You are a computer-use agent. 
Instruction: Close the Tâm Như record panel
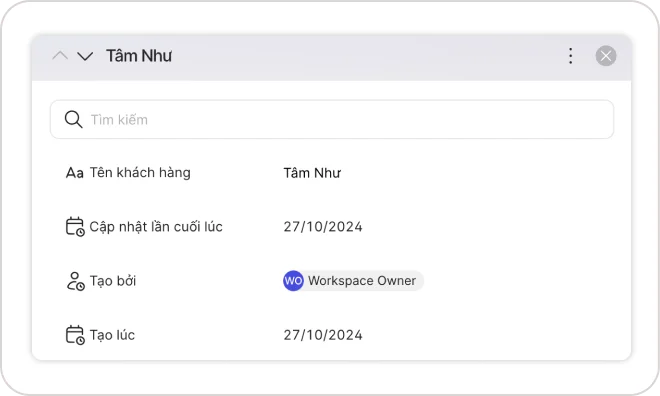(x=606, y=56)
